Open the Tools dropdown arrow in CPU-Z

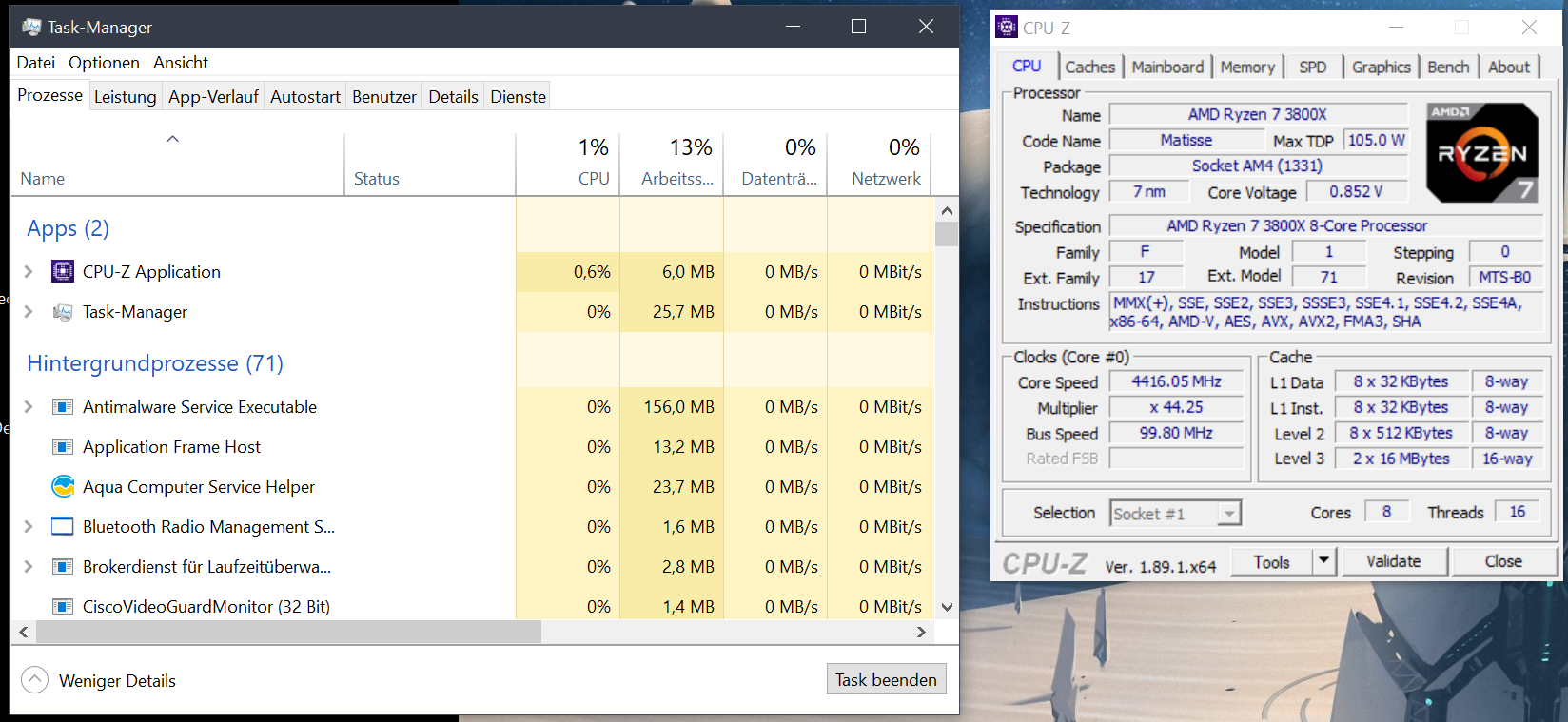pyautogui.click(x=1323, y=561)
